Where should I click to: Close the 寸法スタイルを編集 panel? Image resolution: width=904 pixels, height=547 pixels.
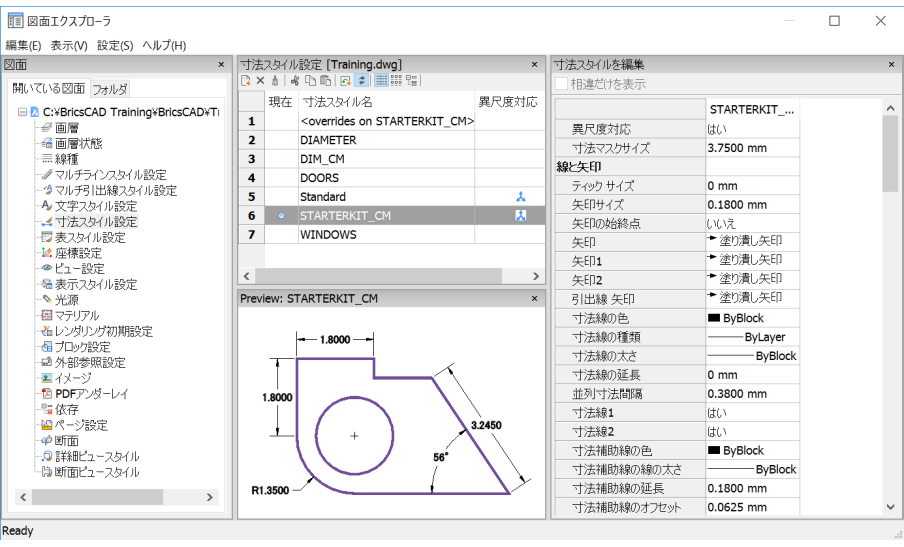pyautogui.click(x=891, y=65)
